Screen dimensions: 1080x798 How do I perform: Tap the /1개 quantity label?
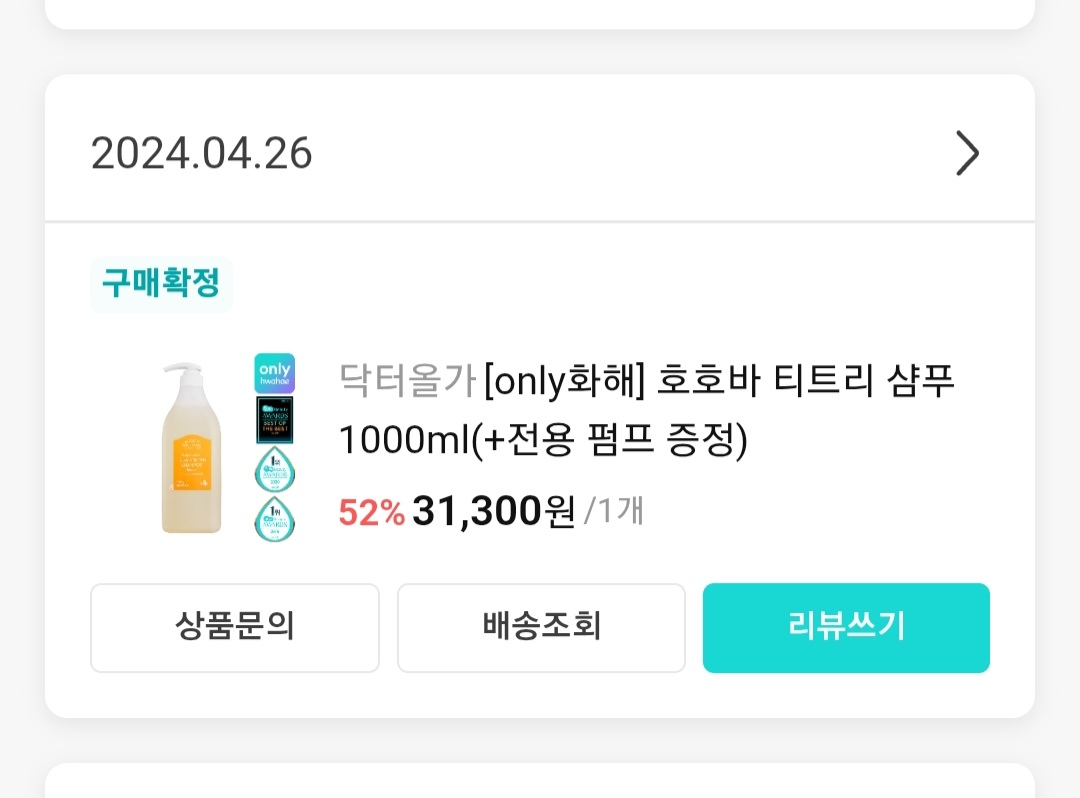[613, 511]
